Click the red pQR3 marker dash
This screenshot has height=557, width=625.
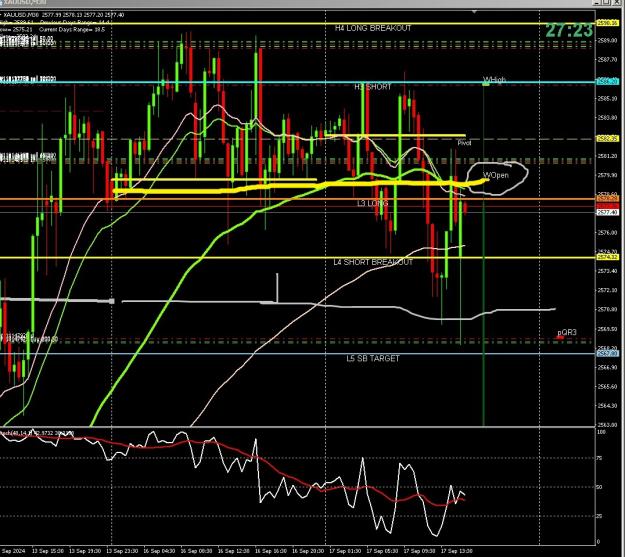tap(560, 338)
